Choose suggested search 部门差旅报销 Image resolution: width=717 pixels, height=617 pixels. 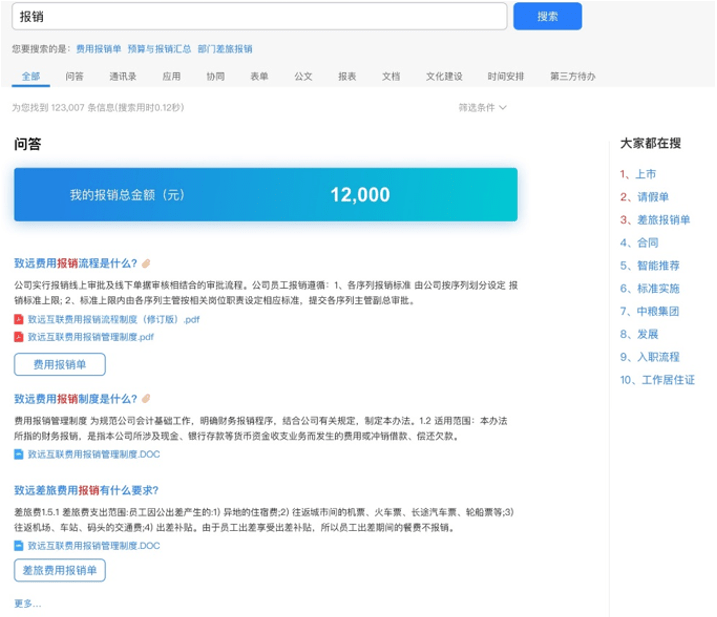[225, 48]
